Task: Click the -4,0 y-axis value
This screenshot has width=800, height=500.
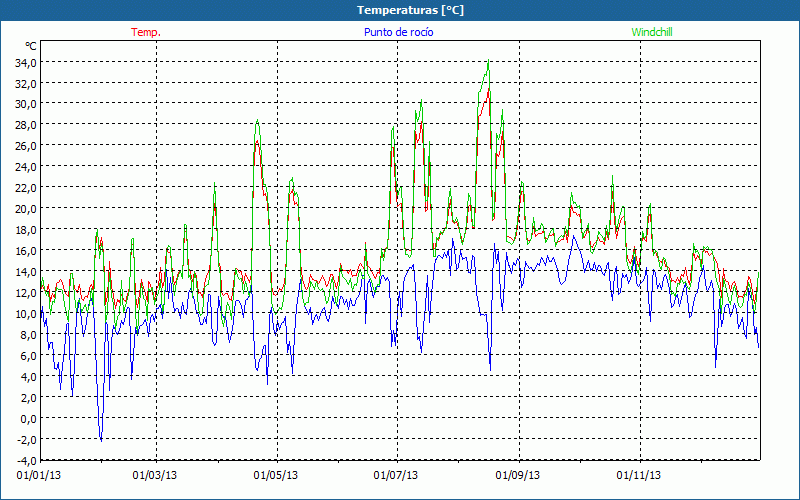Action: 27,460
